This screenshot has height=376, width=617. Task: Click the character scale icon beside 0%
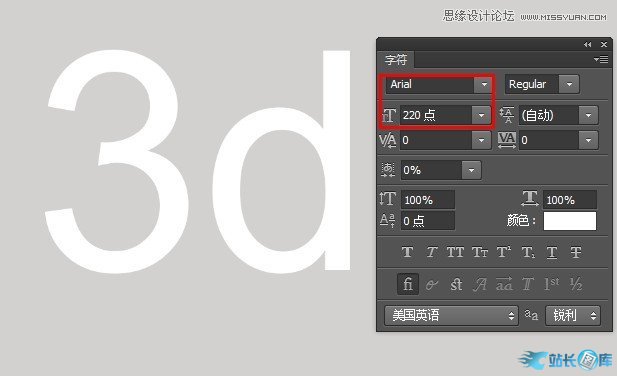coord(388,170)
